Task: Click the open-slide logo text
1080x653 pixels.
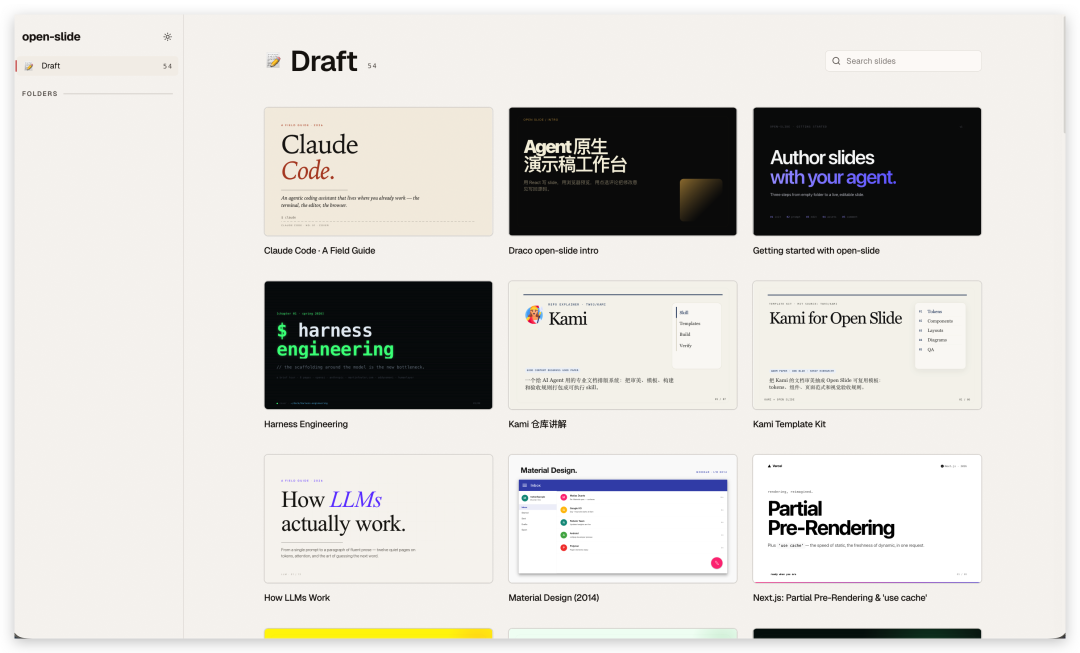Action: tap(51, 37)
